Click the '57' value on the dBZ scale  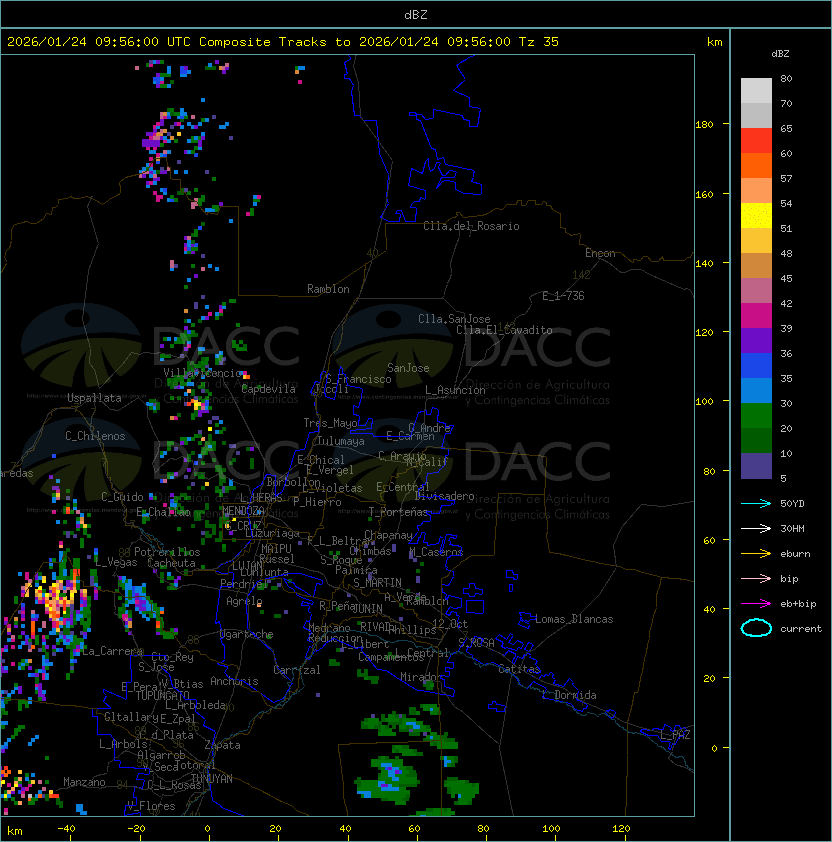[x=786, y=179]
